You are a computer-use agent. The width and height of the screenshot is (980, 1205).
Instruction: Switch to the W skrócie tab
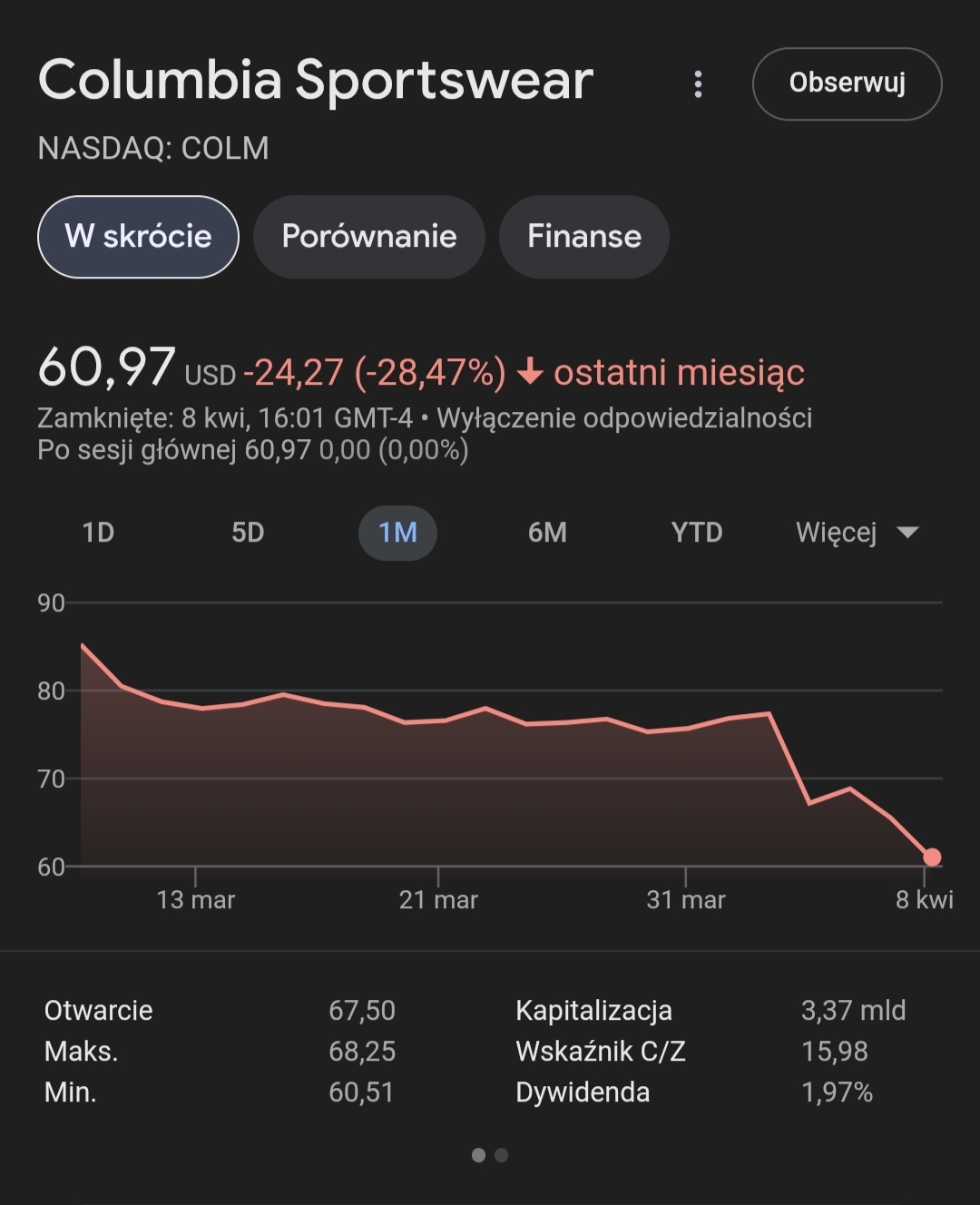[138, 237]
